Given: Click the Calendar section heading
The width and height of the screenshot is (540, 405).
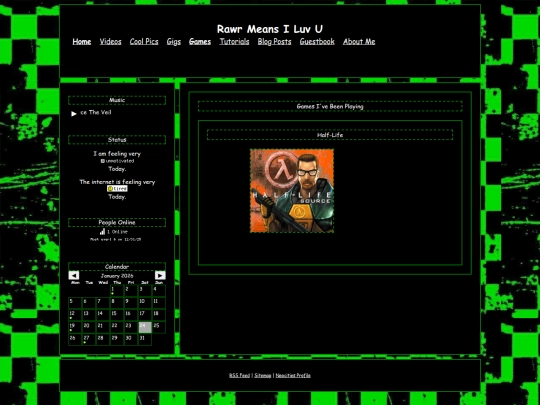Looking at the screenshot, I should [117, 267].
